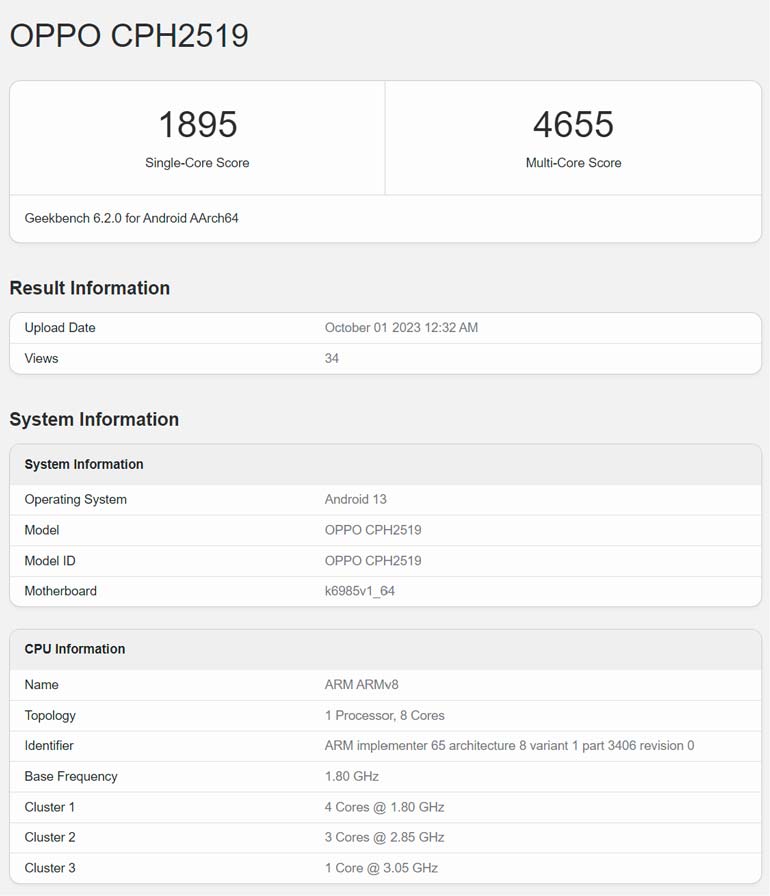Click the Views label
The height and width of the screenshot is (896, 770).
pyautogui.click(x=41, y=359)
